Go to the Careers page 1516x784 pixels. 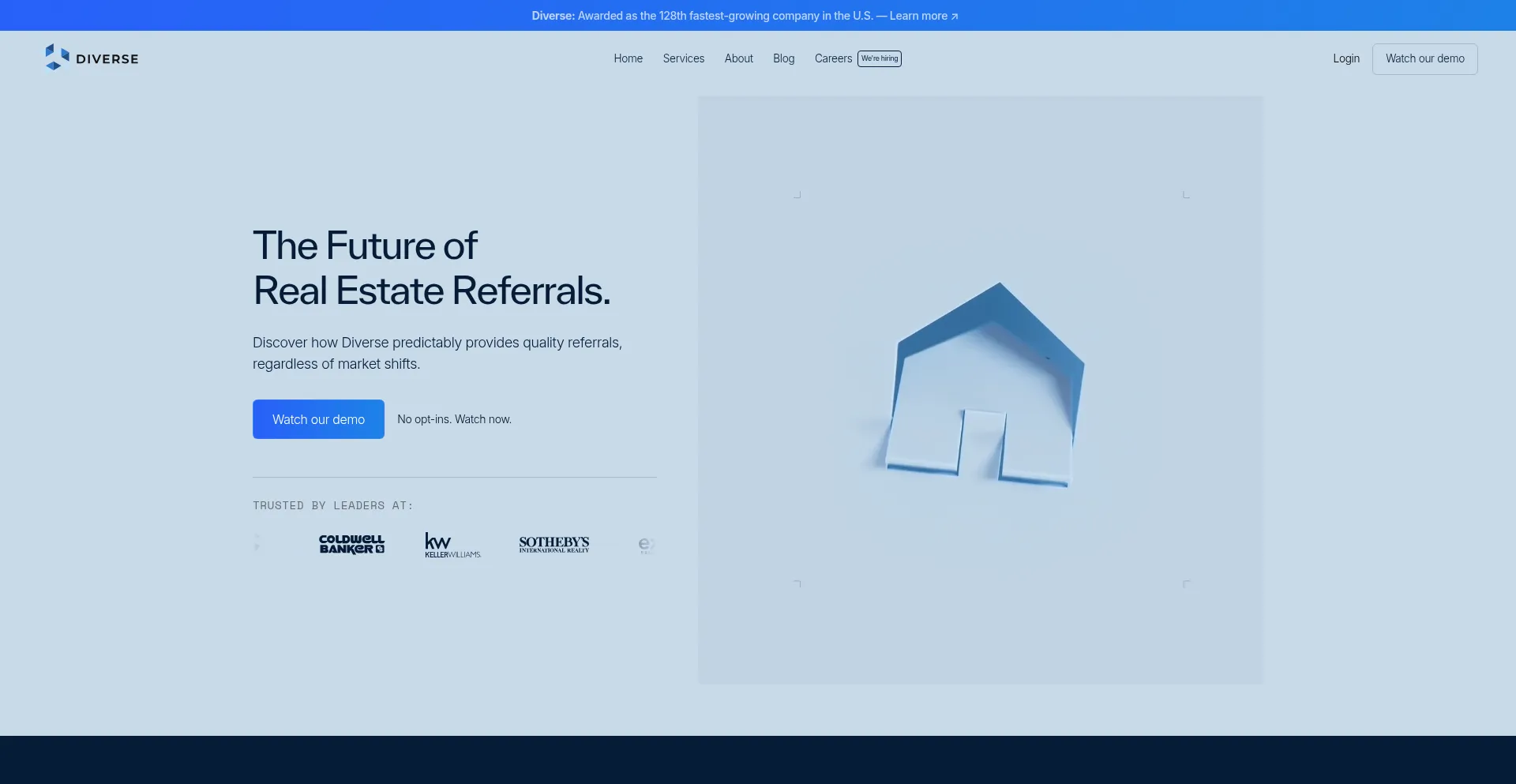click(x=833, y=58)
